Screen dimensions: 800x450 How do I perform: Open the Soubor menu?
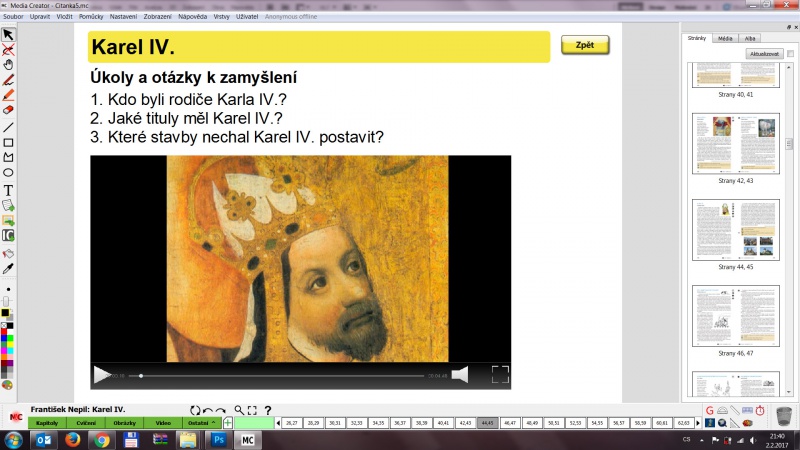click(13, 17)
